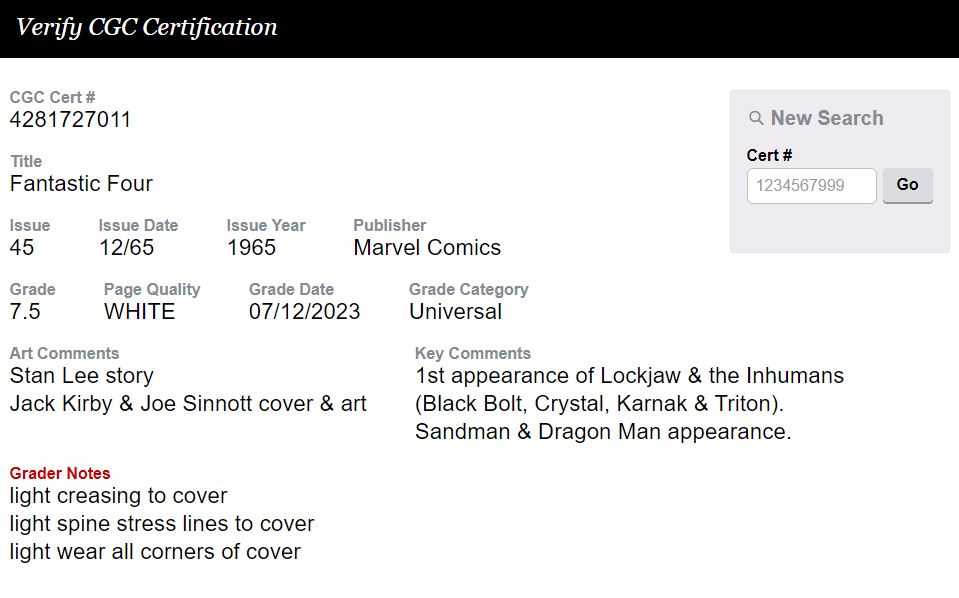
Task: Click the light spine stress lines note
Action: (x=162, y=524)
